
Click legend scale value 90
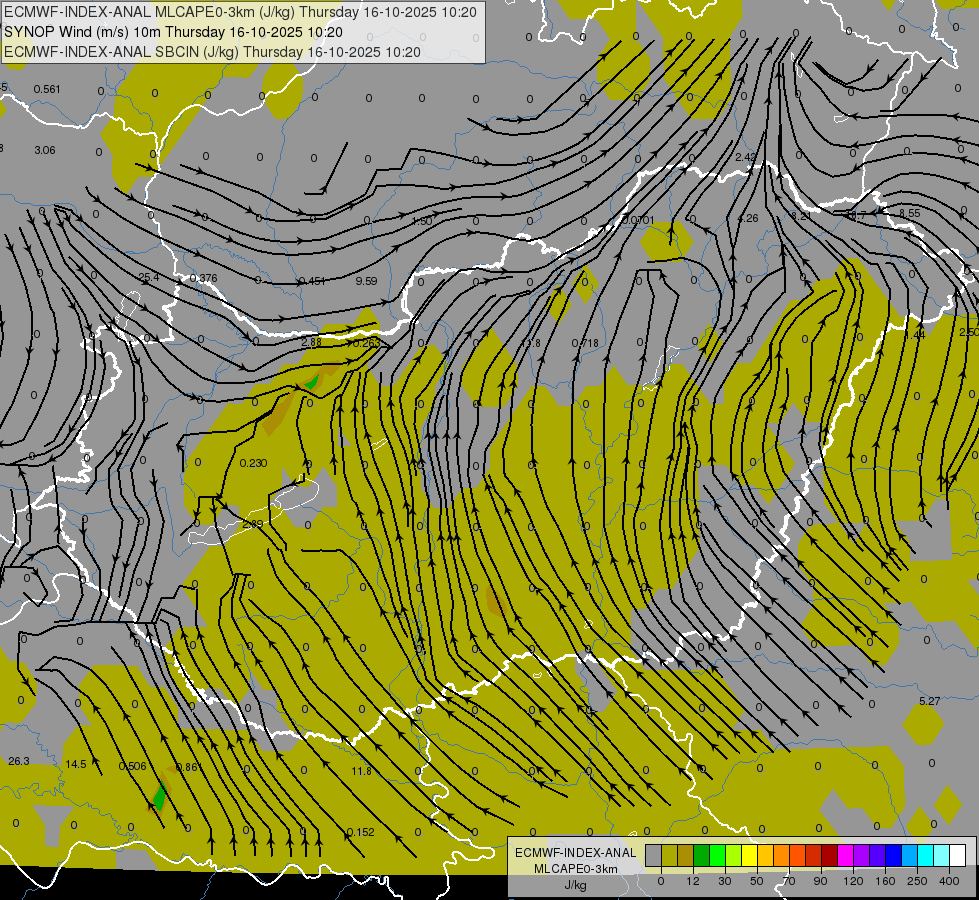click(x=820, y=881)
